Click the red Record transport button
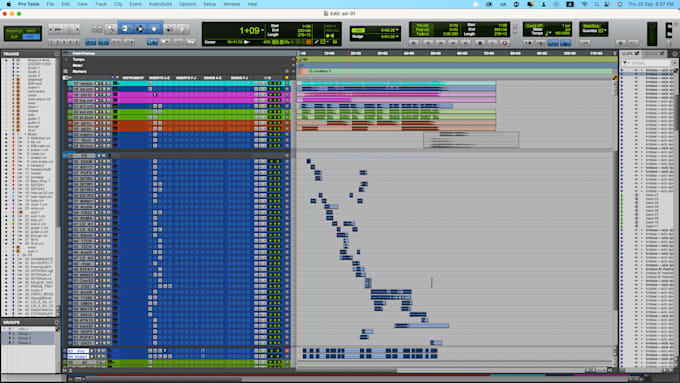Screen dimensions: 680x383 504,43
